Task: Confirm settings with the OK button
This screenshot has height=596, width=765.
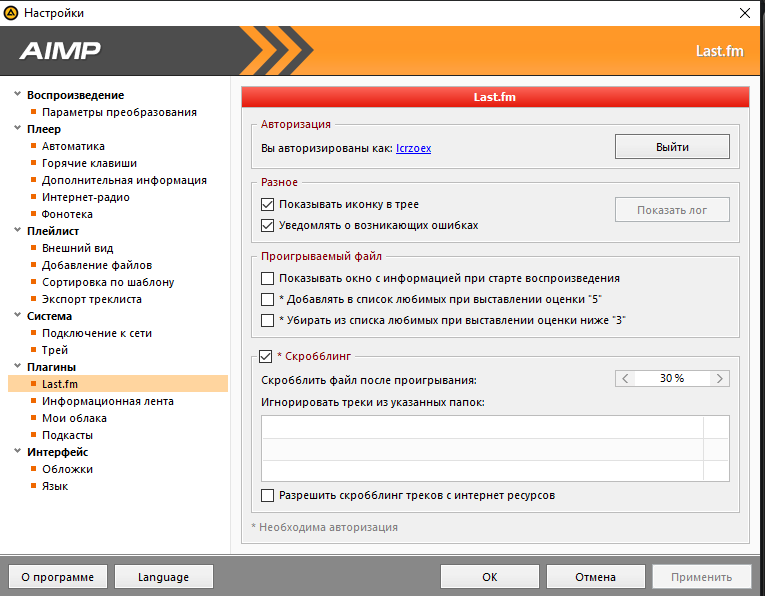Action: (489, 577)
